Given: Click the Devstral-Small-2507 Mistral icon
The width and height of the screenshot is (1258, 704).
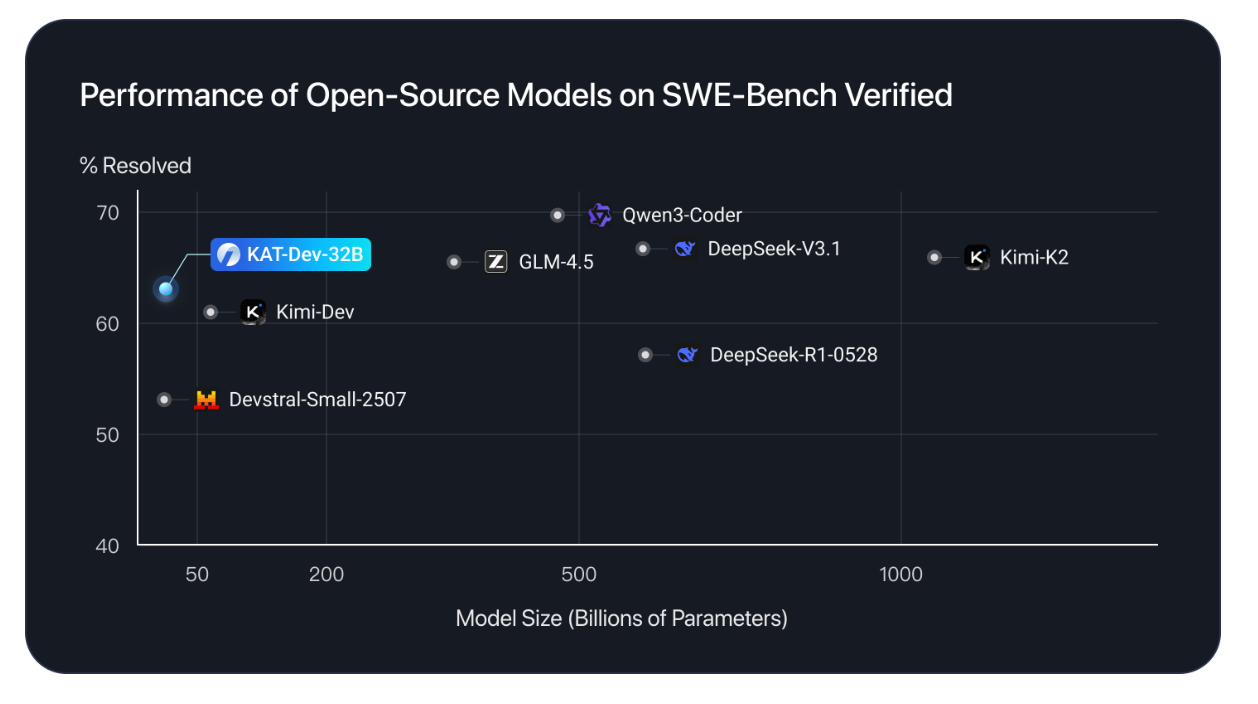Looking at the screenshot, I should [206, 400].
